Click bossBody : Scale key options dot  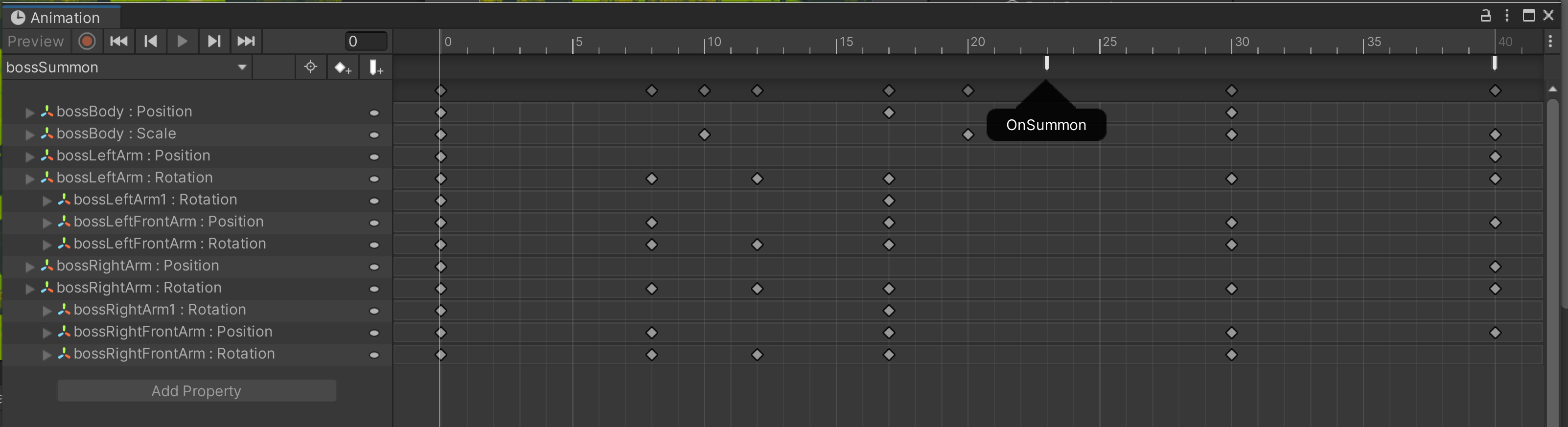374,135
